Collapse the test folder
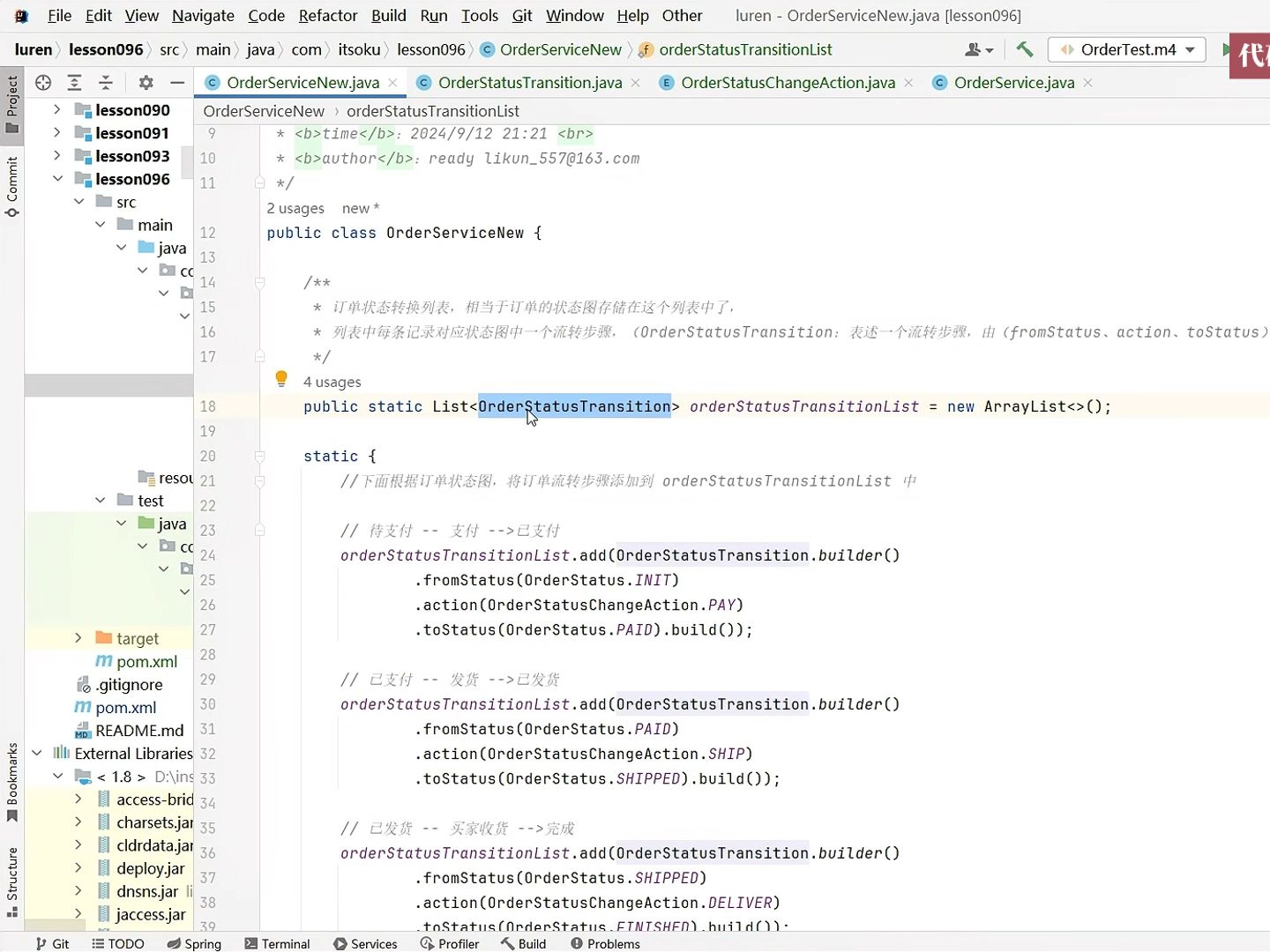 coord(100,500)
